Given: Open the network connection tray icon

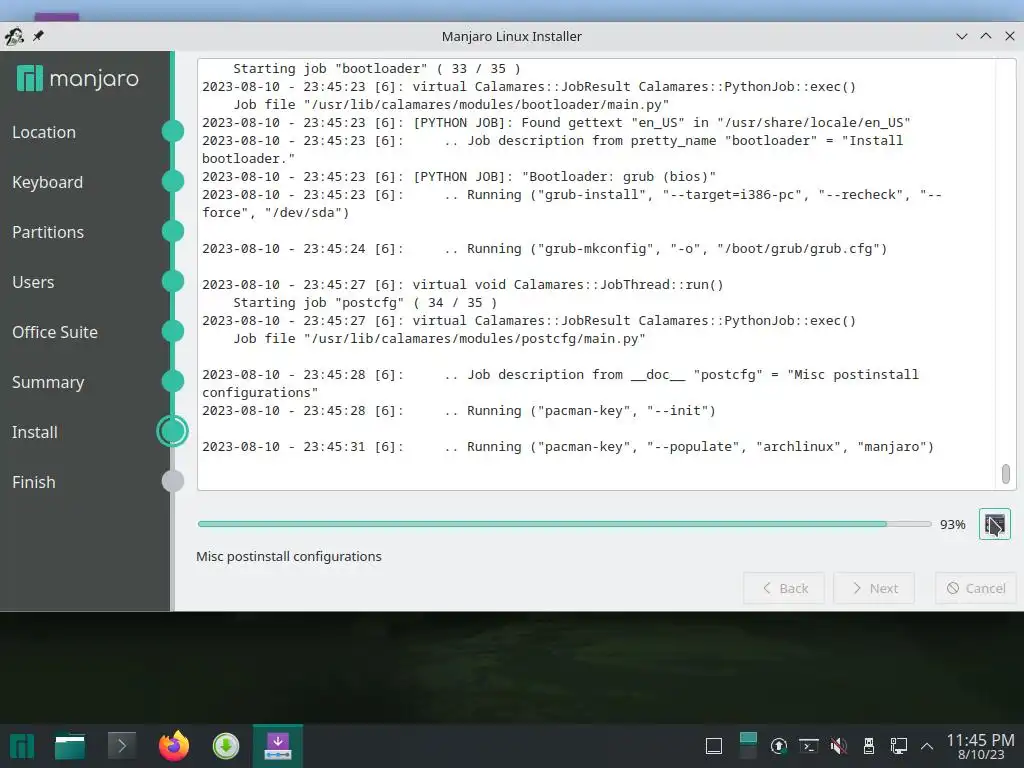Looking at the screenshot, I should (899, 746).
